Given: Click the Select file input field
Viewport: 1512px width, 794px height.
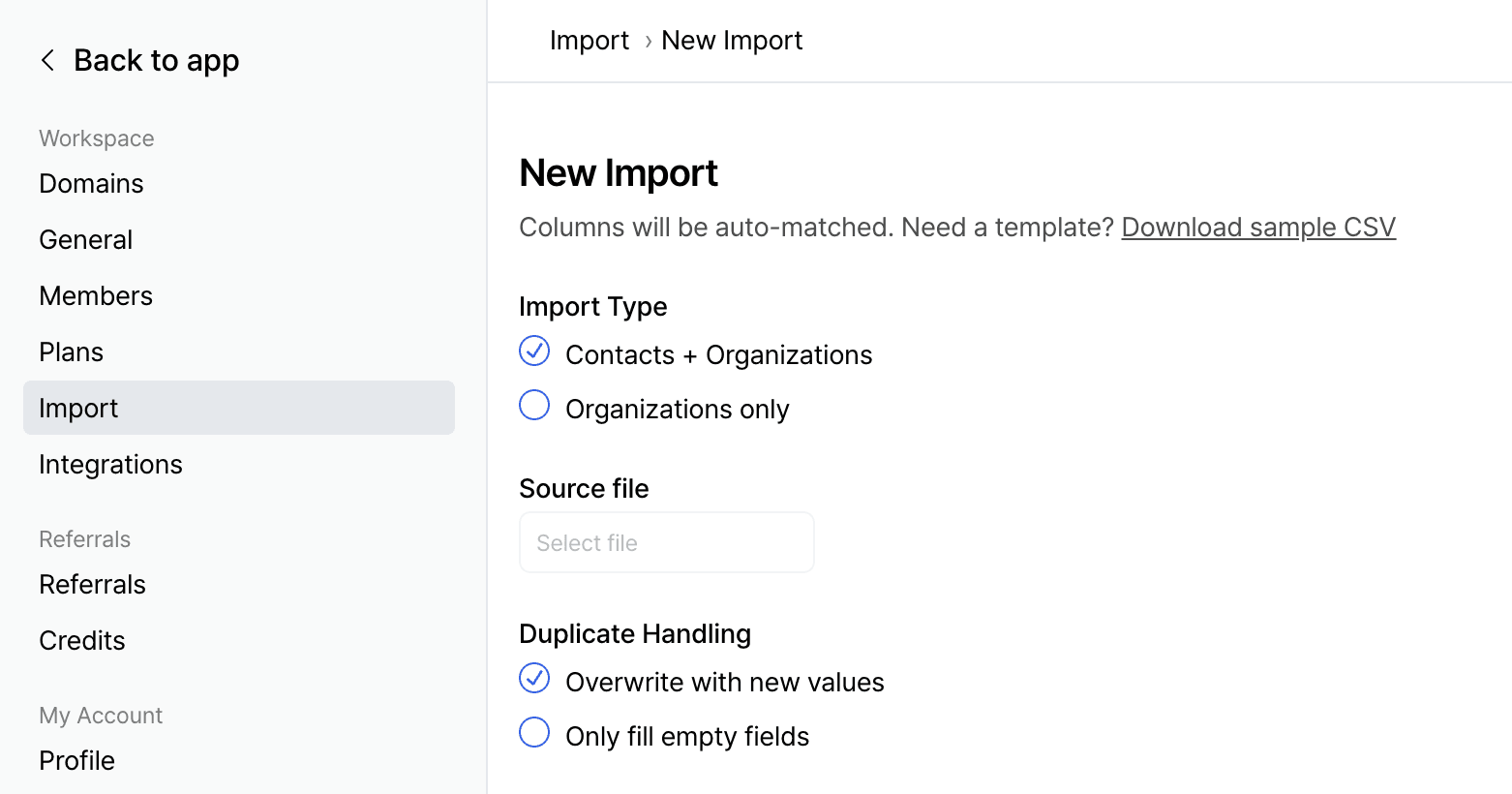Looking at the screenshot, I should pyautogui.click(x=666, y=543).
